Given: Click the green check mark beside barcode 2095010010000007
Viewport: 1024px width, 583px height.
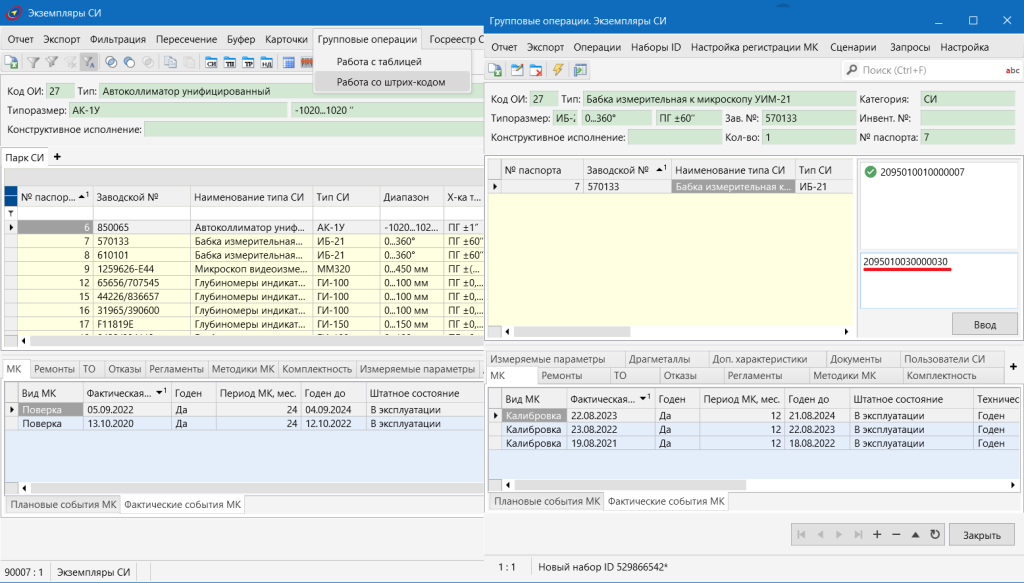Looking at the screenshot, I should click(x=871, y=172).
